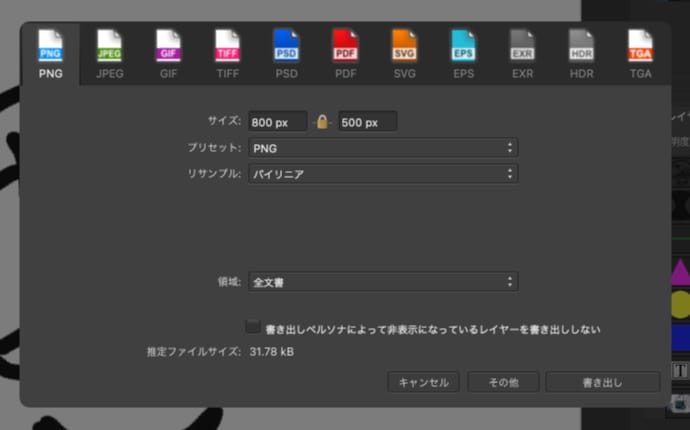
Task: Open the プリセット dropdown showing PNG
Action: click(x=382, y=148)
